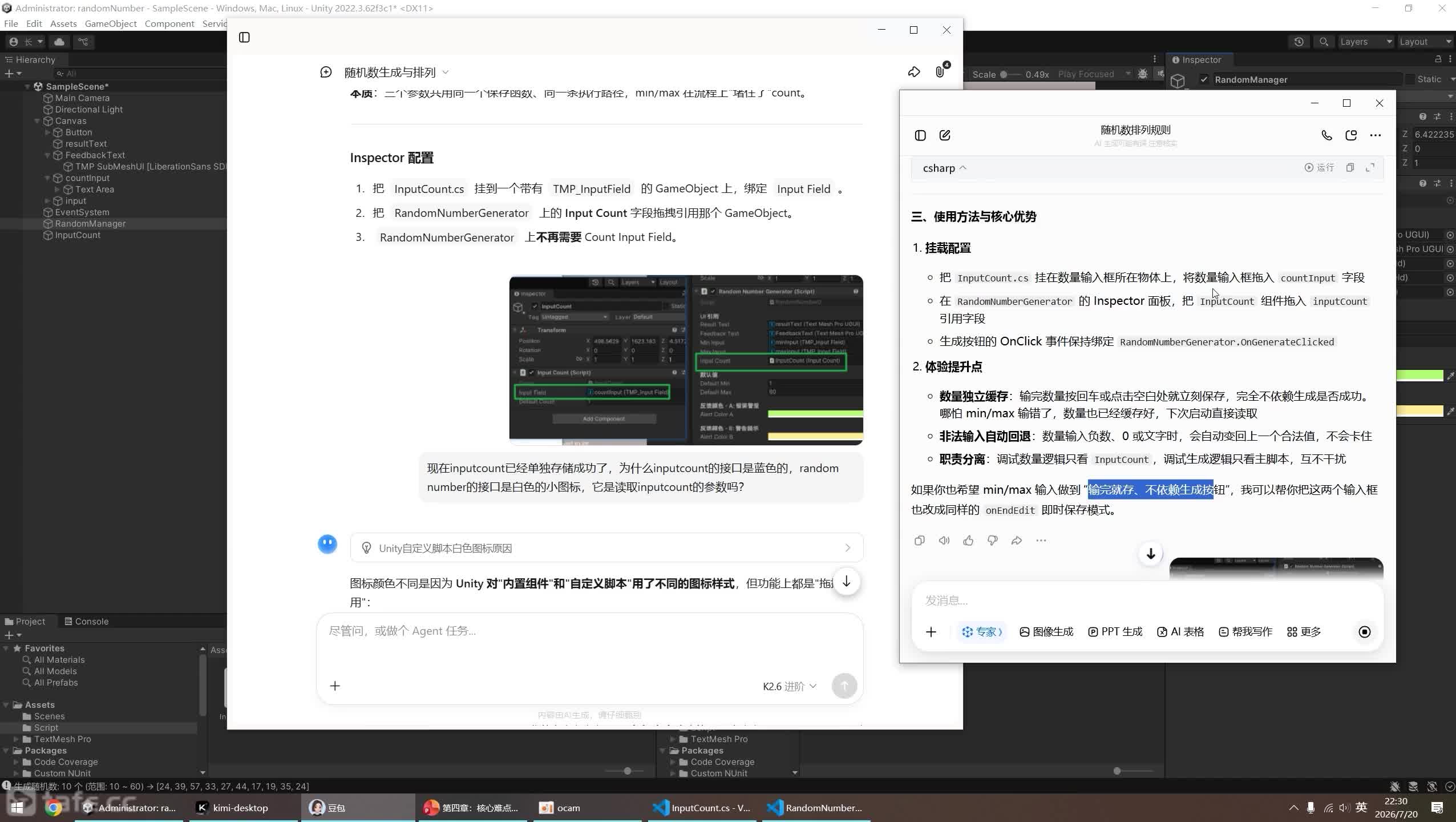This screenshot has height=822, width=1456.
Task: Send the Kimi message
Action: click(844, 686)
